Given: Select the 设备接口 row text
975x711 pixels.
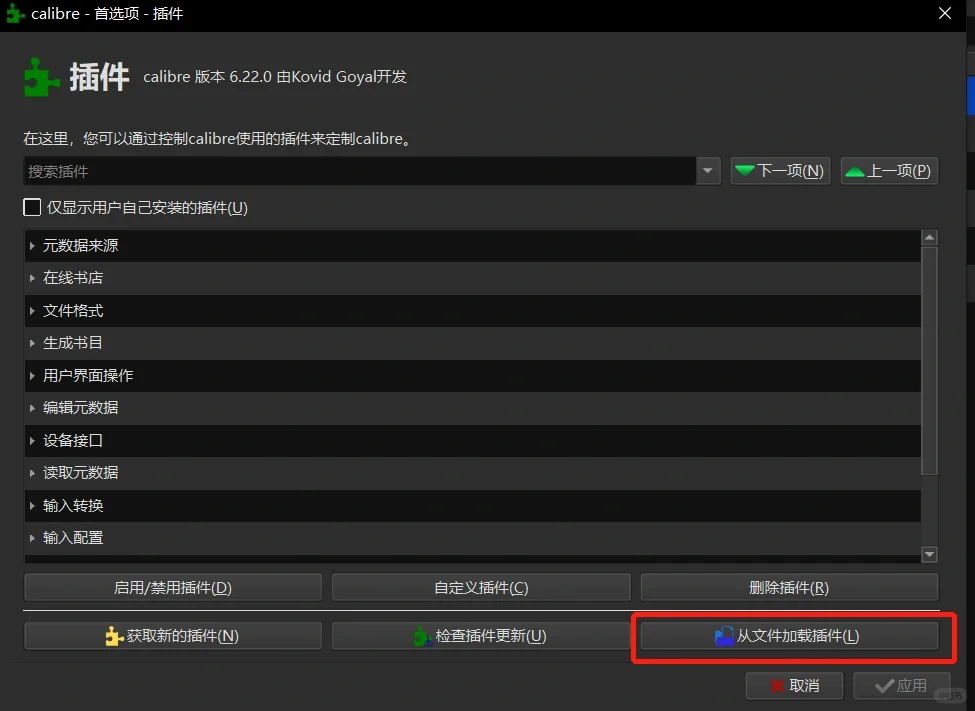Looking at the screenshot, I should (73, 440).
